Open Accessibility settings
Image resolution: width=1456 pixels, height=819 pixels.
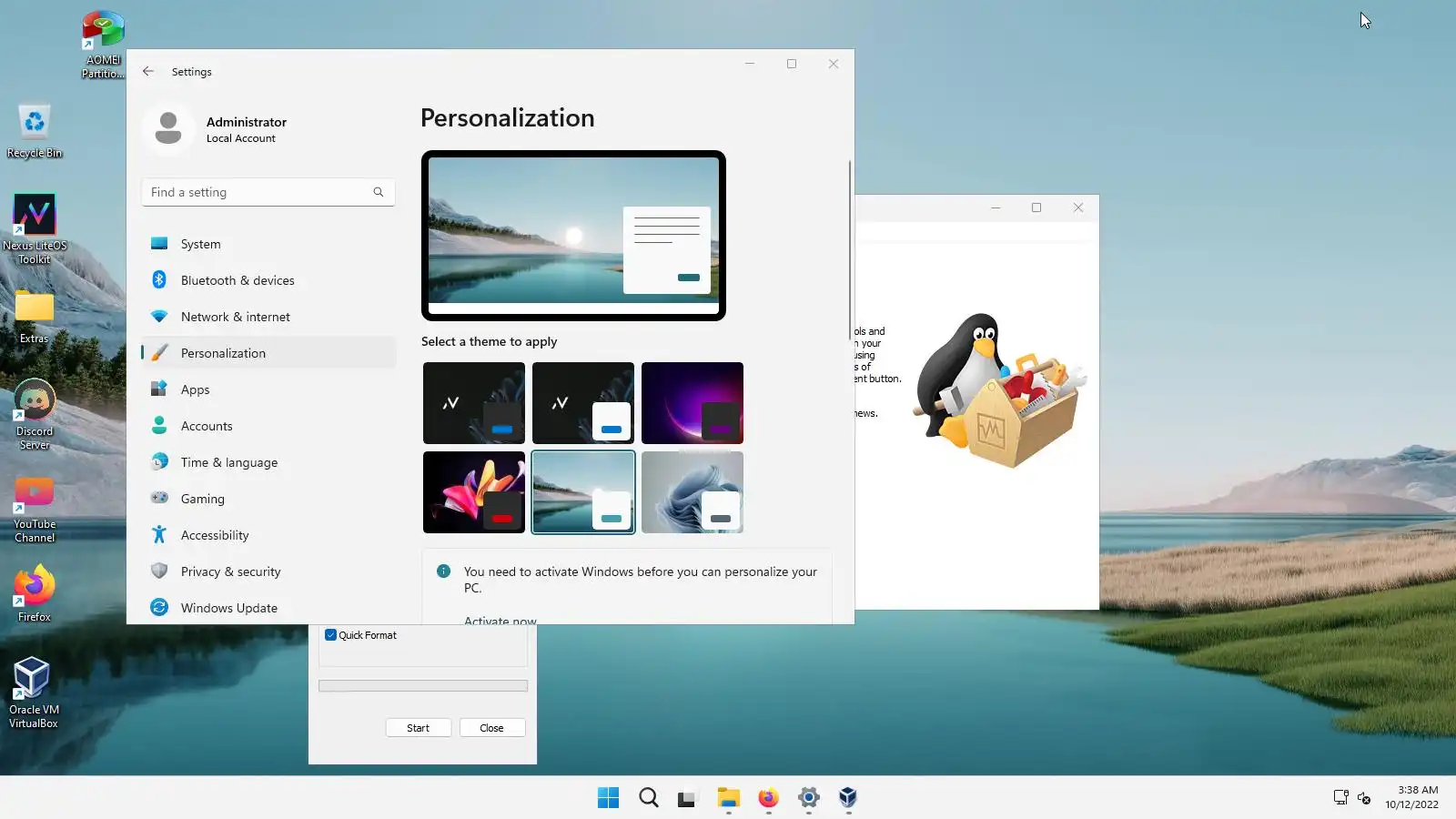[x=268, y=535]
